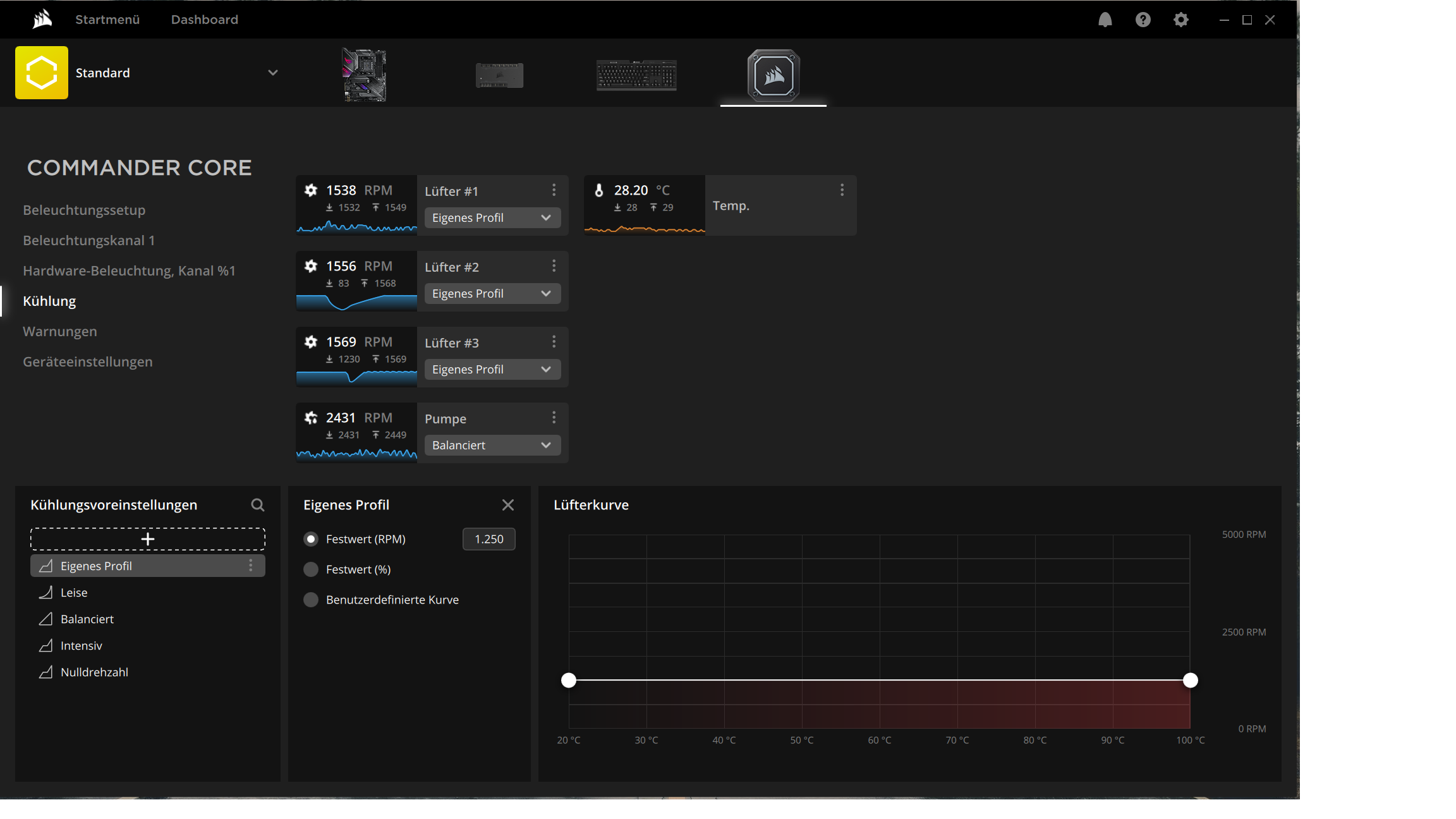
Task: Select the Intensiv cooling preset
Action: pos(82,646)
